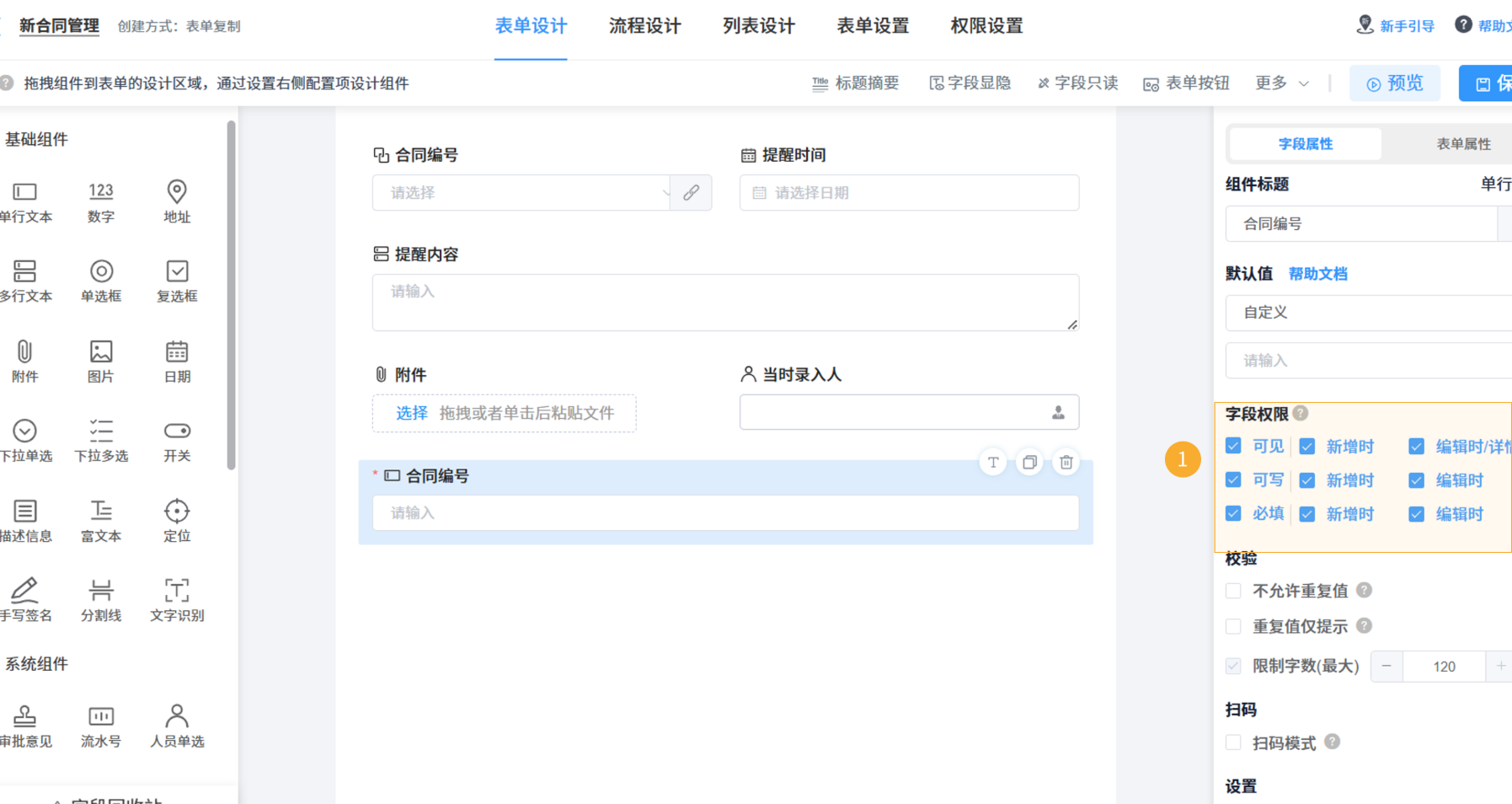Click the left component panel scrollbar
The image size is (1512, 804).
pyautogui.click(x=231, y=295)
